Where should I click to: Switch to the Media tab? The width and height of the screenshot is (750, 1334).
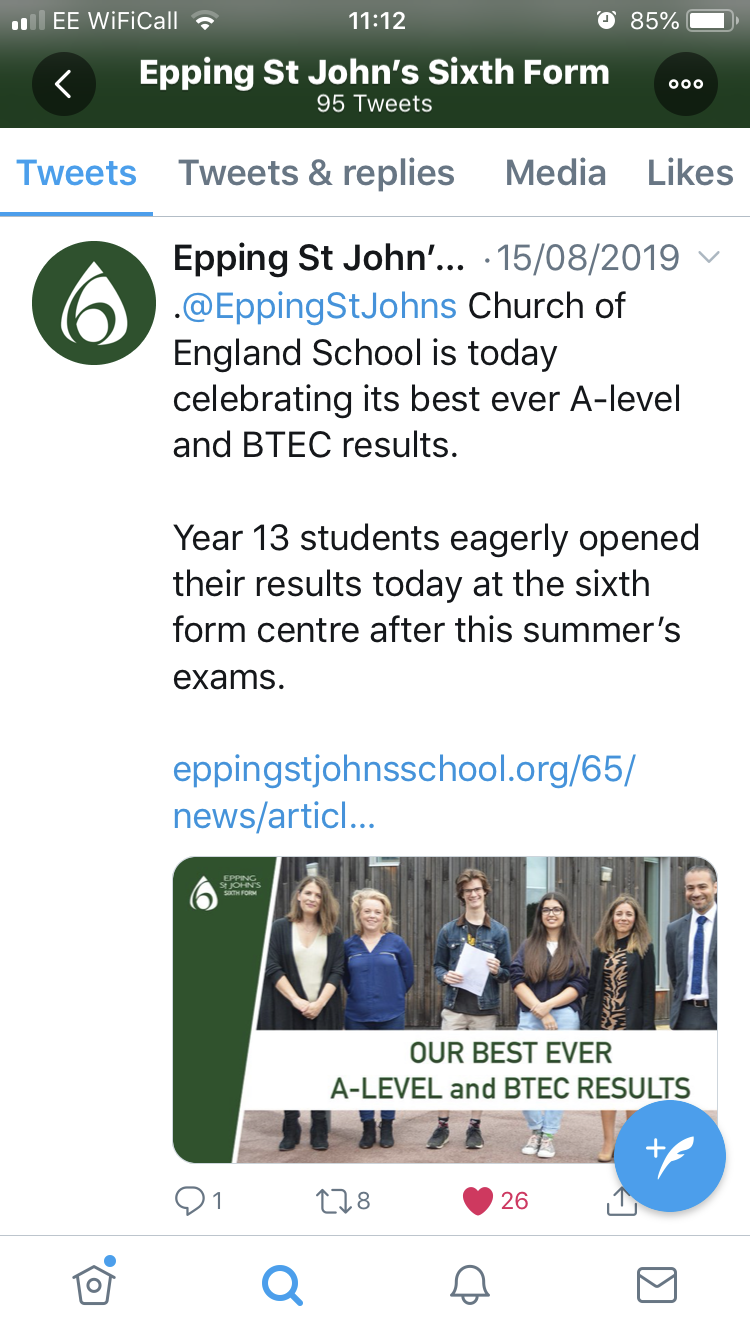pyautogui.click(x=555, y=173)
